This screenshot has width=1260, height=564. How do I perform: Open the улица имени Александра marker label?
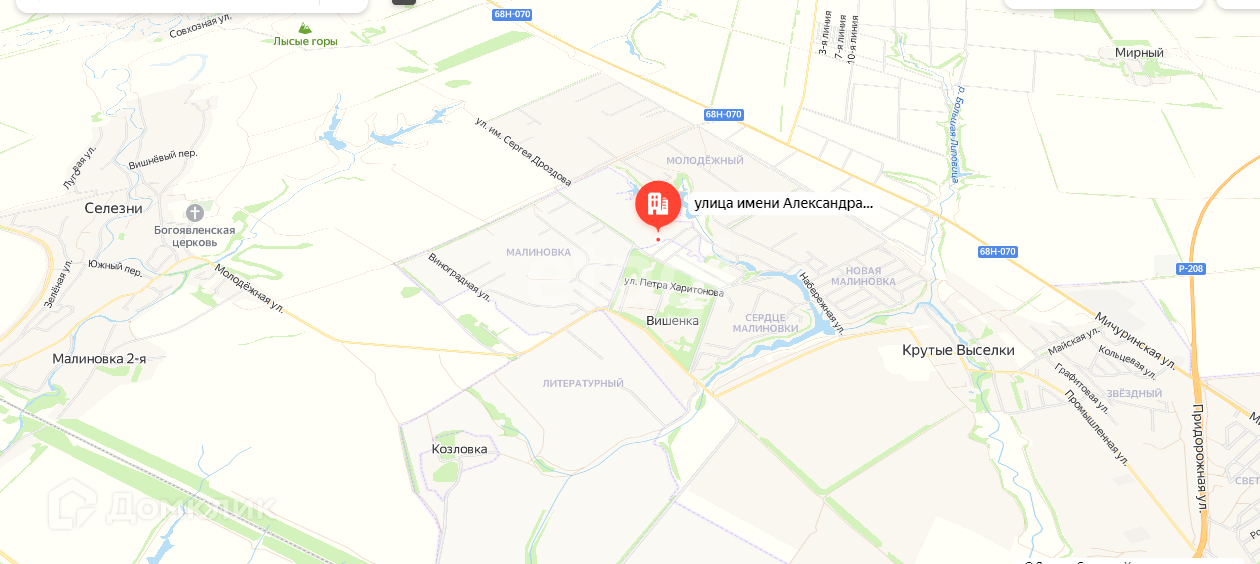pos(783,203)
